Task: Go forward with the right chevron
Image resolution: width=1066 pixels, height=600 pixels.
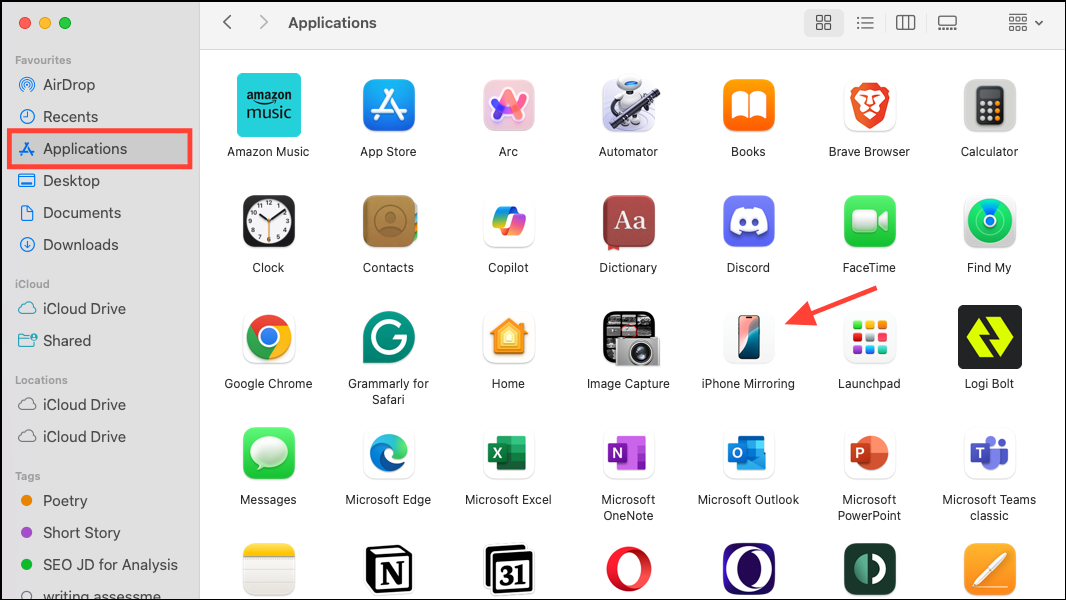Action: click(263, 22)
